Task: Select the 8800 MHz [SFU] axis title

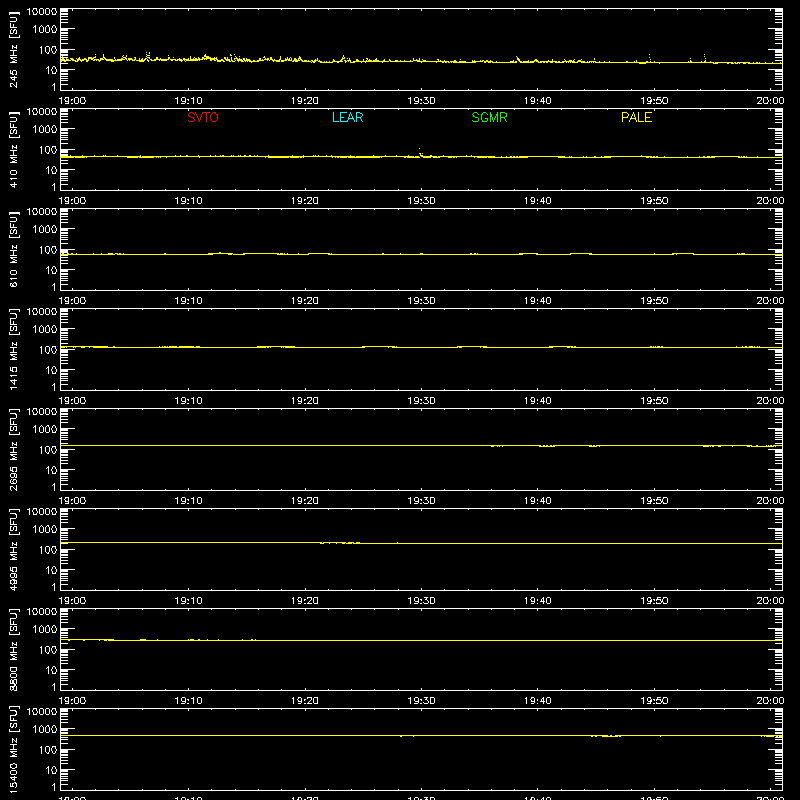Action: [13, 649]
